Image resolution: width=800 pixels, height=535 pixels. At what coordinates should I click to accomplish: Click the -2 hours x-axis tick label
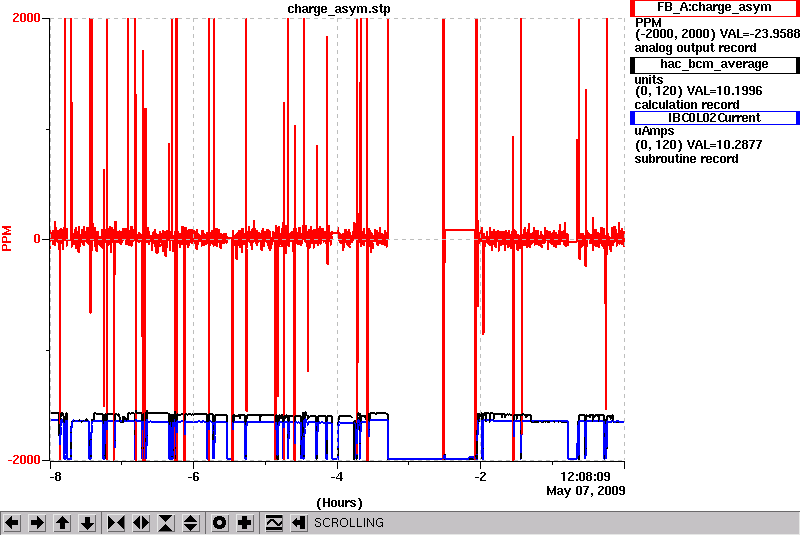pos(480,477)
